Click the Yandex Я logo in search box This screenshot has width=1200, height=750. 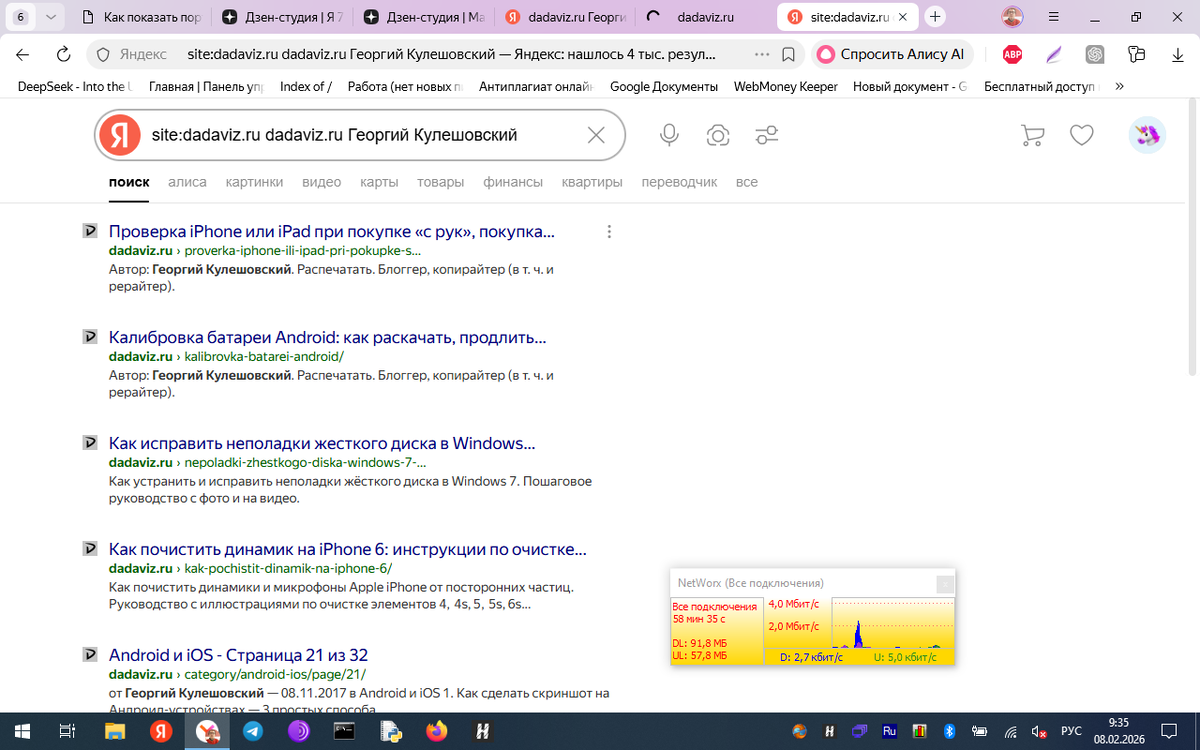tap(120, 135)
